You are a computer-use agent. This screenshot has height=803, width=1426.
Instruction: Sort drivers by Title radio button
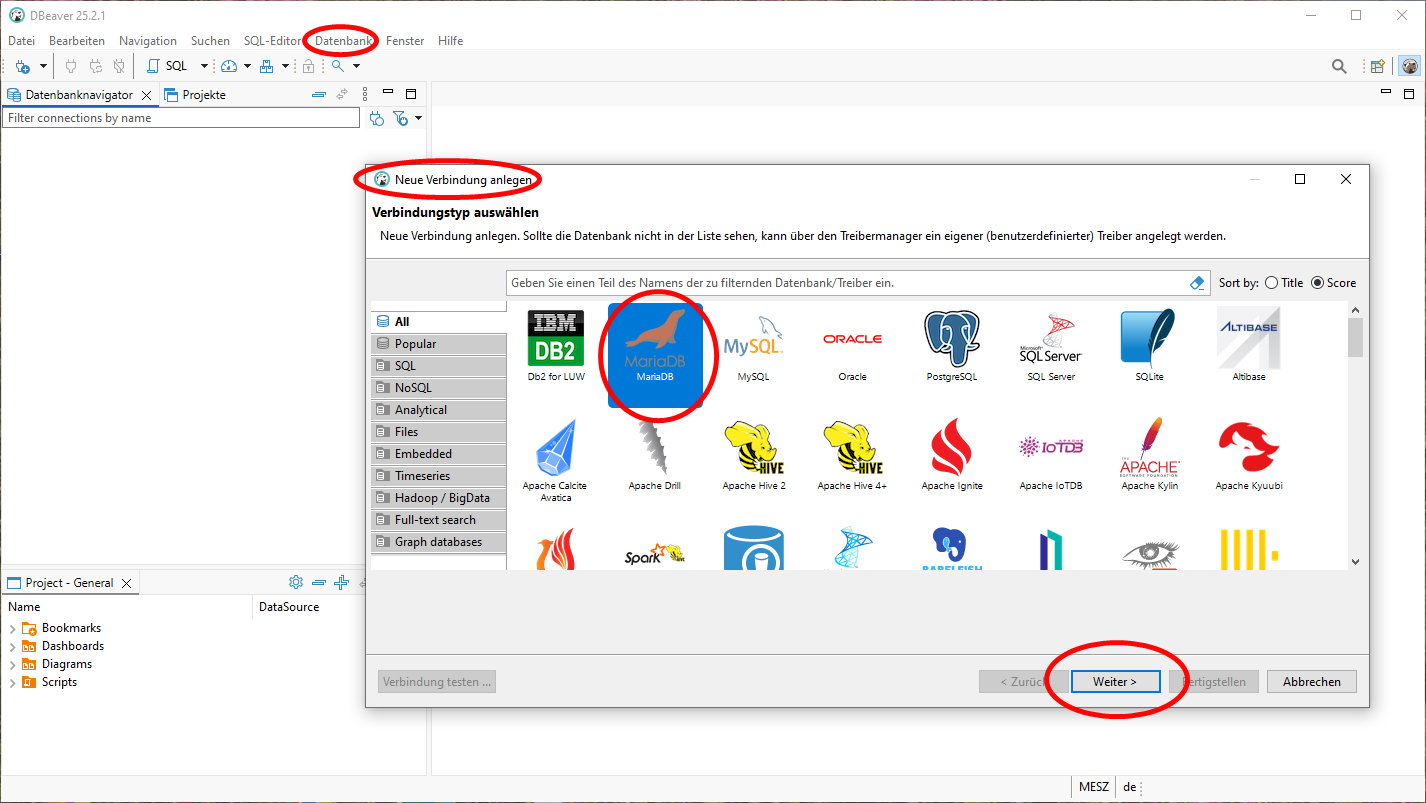coord(1271,283)
